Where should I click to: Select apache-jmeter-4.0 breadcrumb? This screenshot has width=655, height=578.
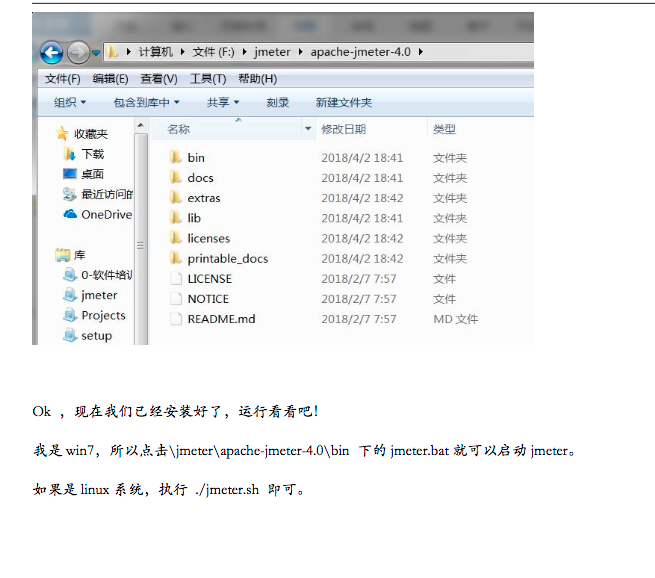coord(360,52)
